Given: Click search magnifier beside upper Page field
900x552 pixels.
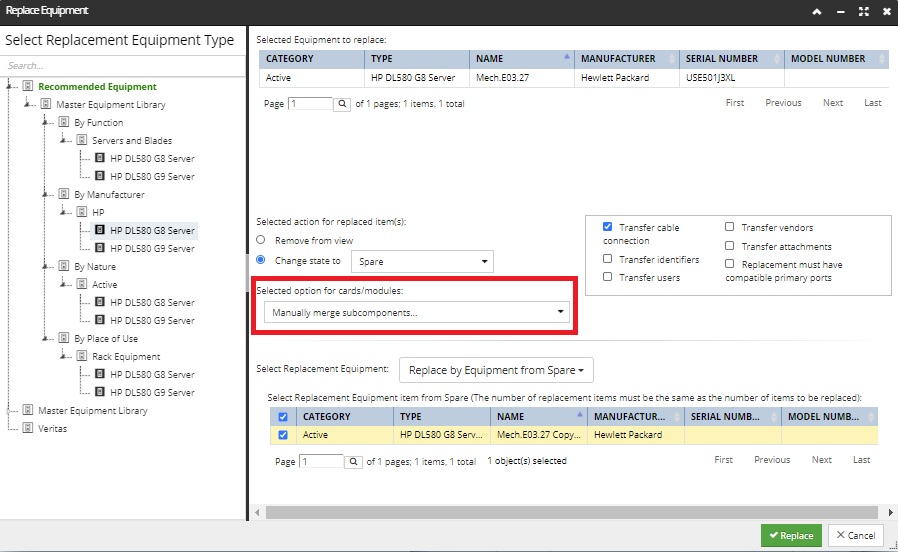Looking at the screenshot, I should pyautogui.click(x=342, y=104).
